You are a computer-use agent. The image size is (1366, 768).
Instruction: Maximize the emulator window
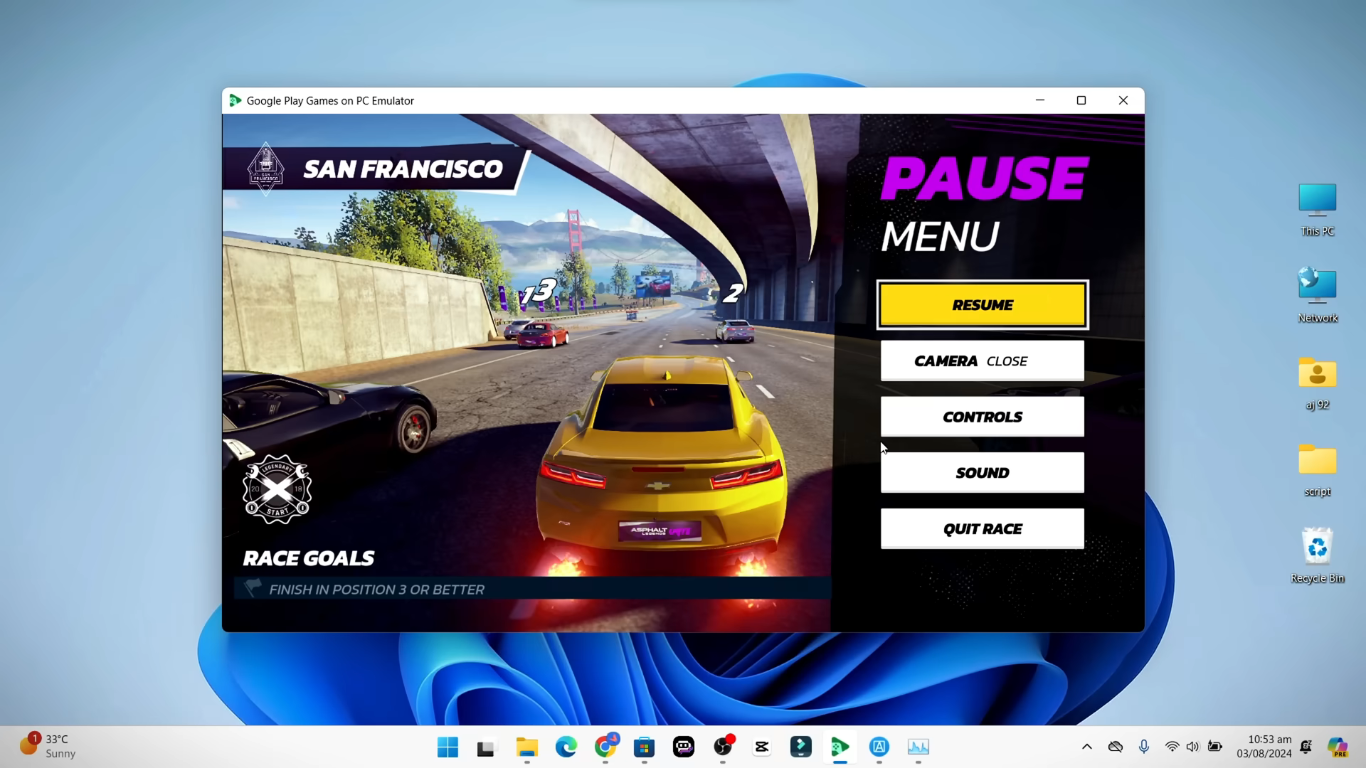click(x=1081, y=100)
